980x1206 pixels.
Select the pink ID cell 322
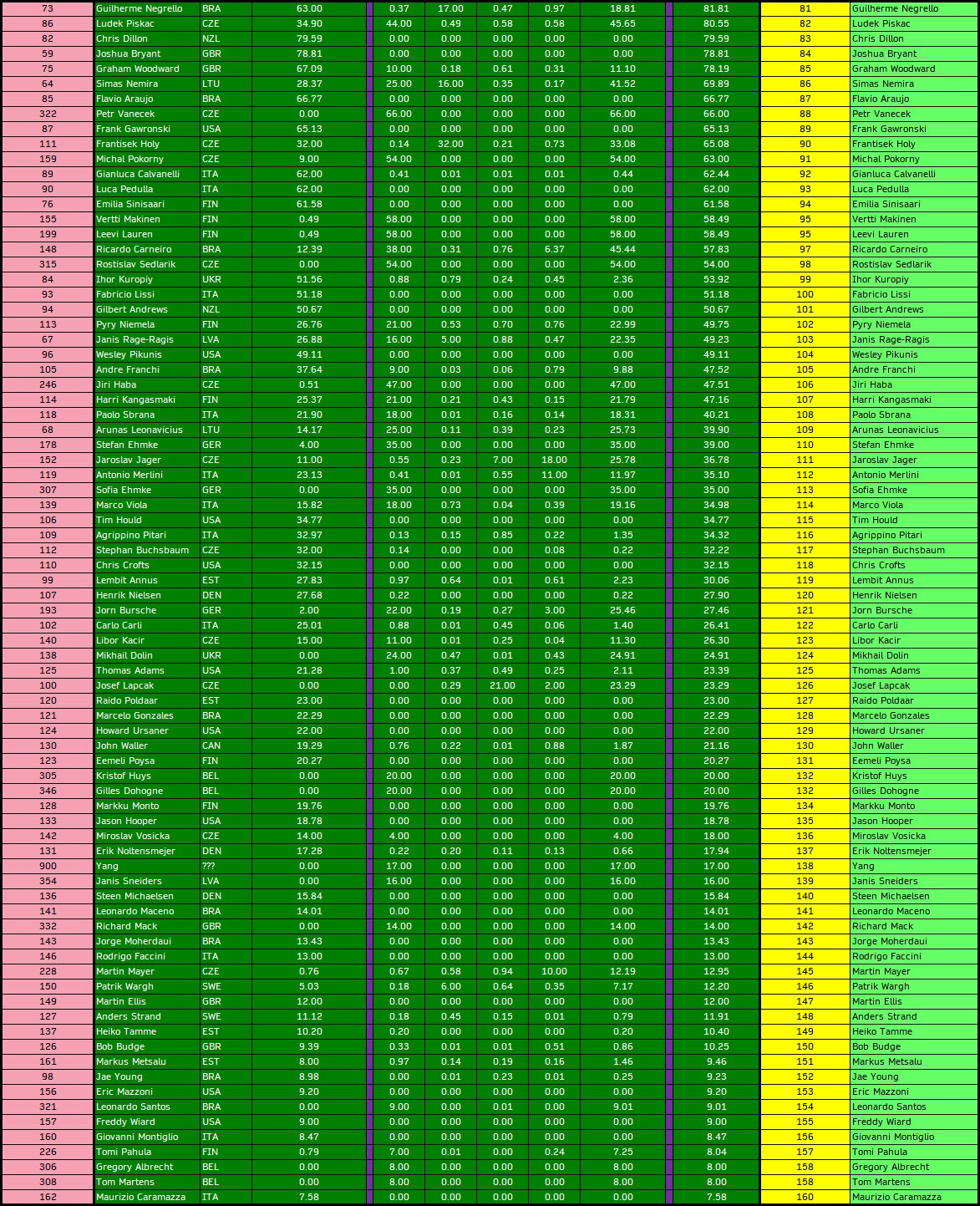point(48,114)
